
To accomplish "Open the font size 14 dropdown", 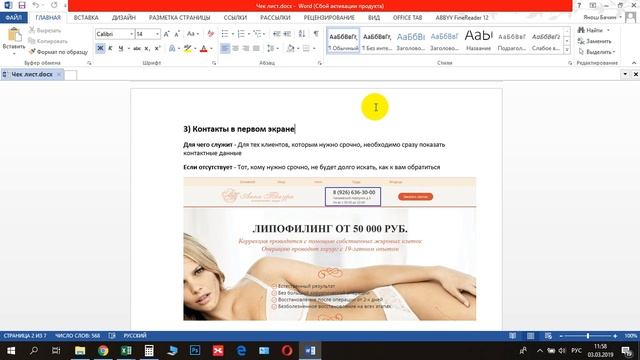I will (x=158, y=34).
